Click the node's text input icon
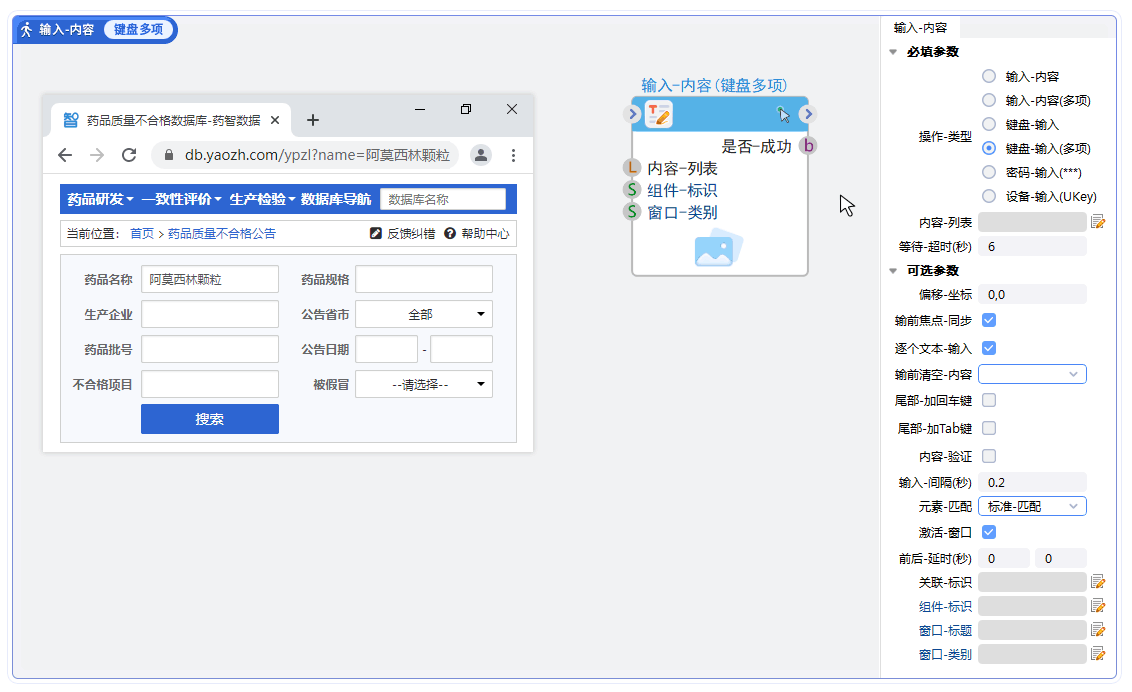This screenshot has width=1132, height=692. 658,115
